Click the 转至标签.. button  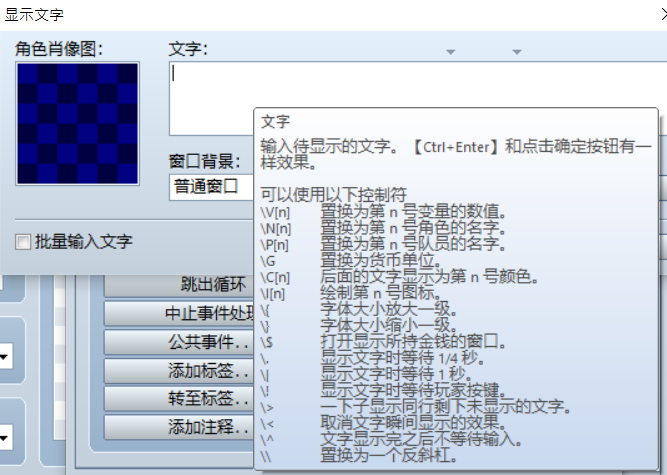[179, 398]
